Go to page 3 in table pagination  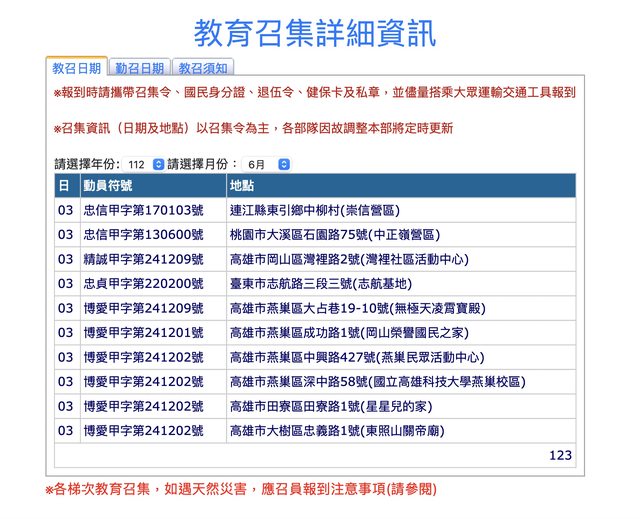point(568,455)
